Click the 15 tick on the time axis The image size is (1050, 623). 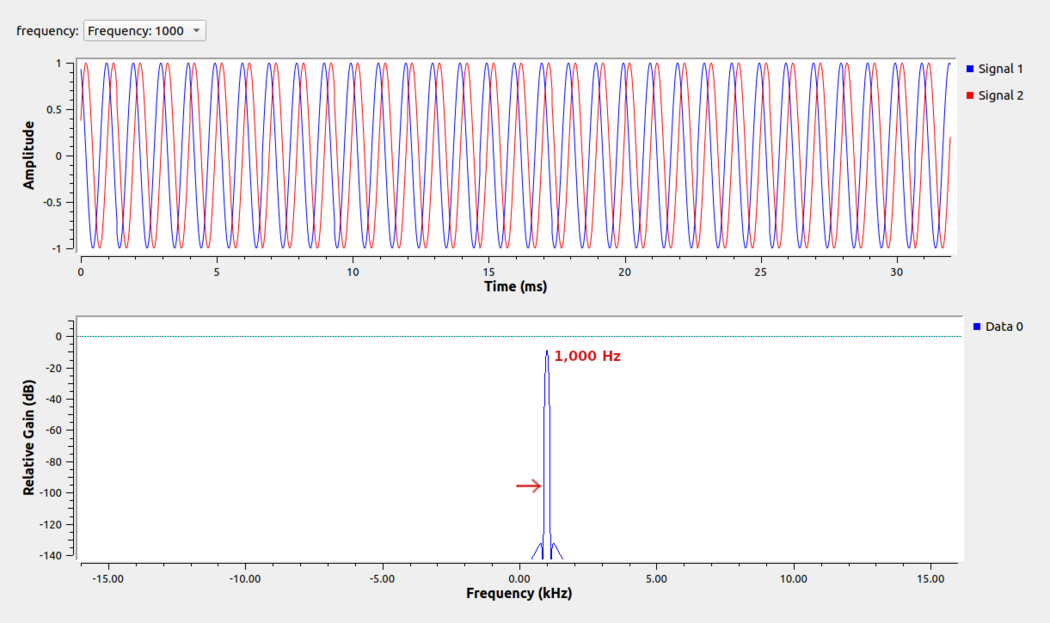[x=488, y=271]
